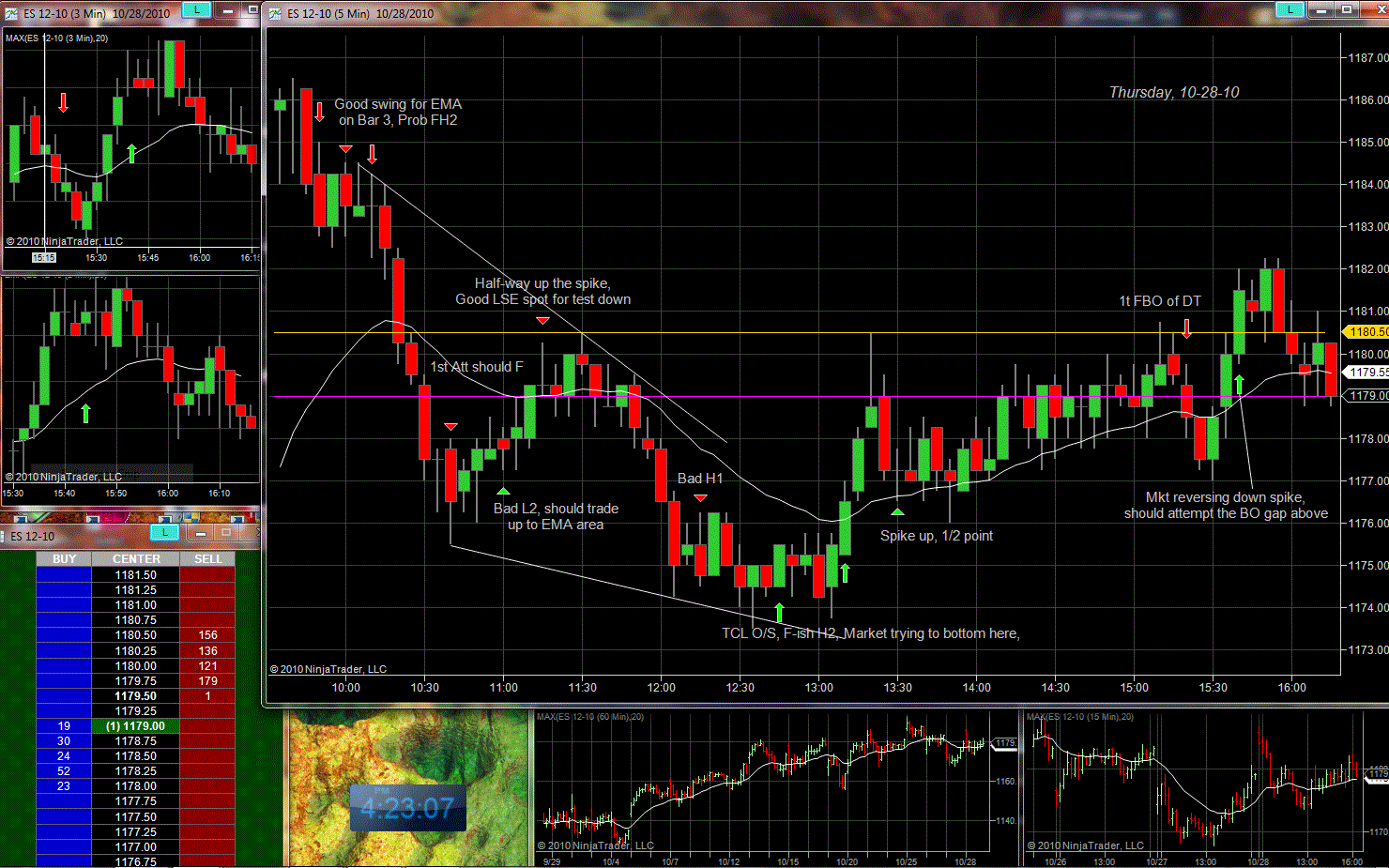Select the green up arrow near TCL O/S text

click(x=779, y=612)
